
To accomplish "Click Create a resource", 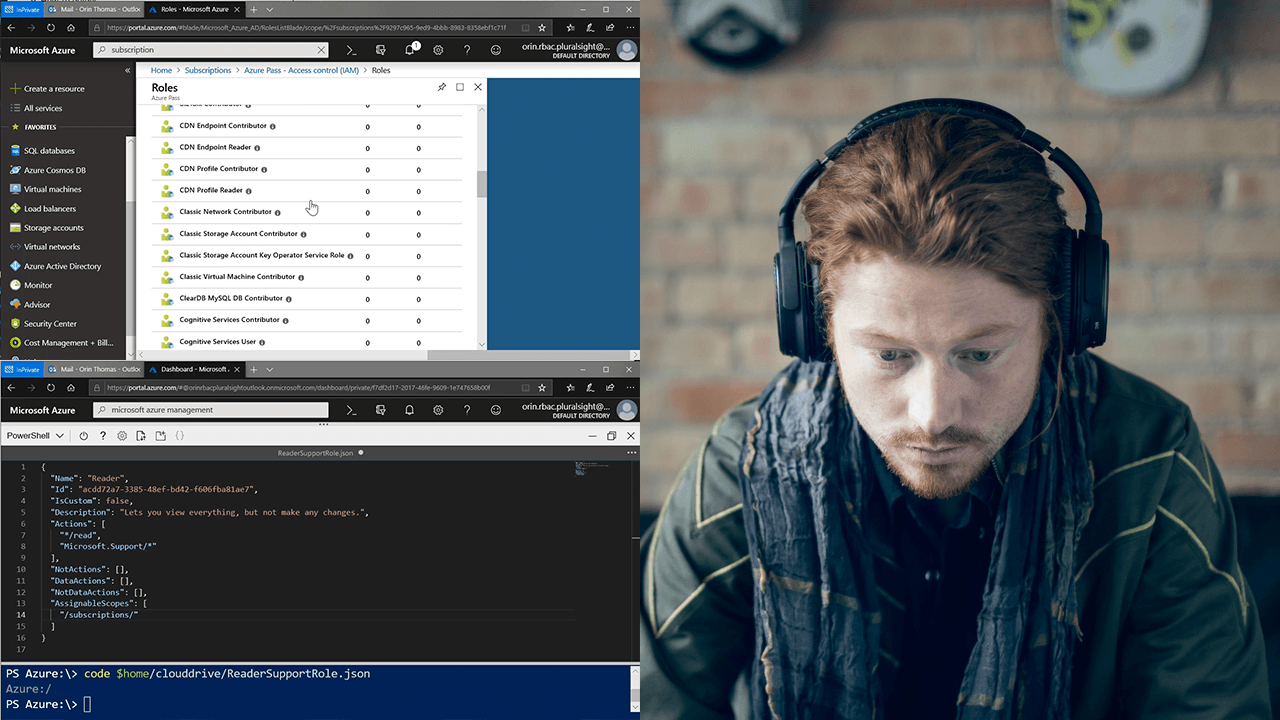I will tap(58, 88).
